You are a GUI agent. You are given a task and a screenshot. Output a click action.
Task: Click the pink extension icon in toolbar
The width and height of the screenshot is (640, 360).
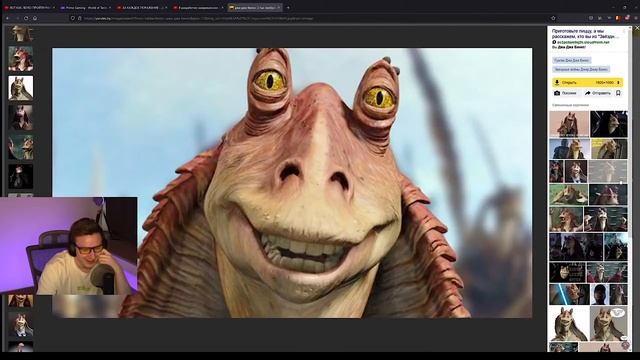(626, 18)
